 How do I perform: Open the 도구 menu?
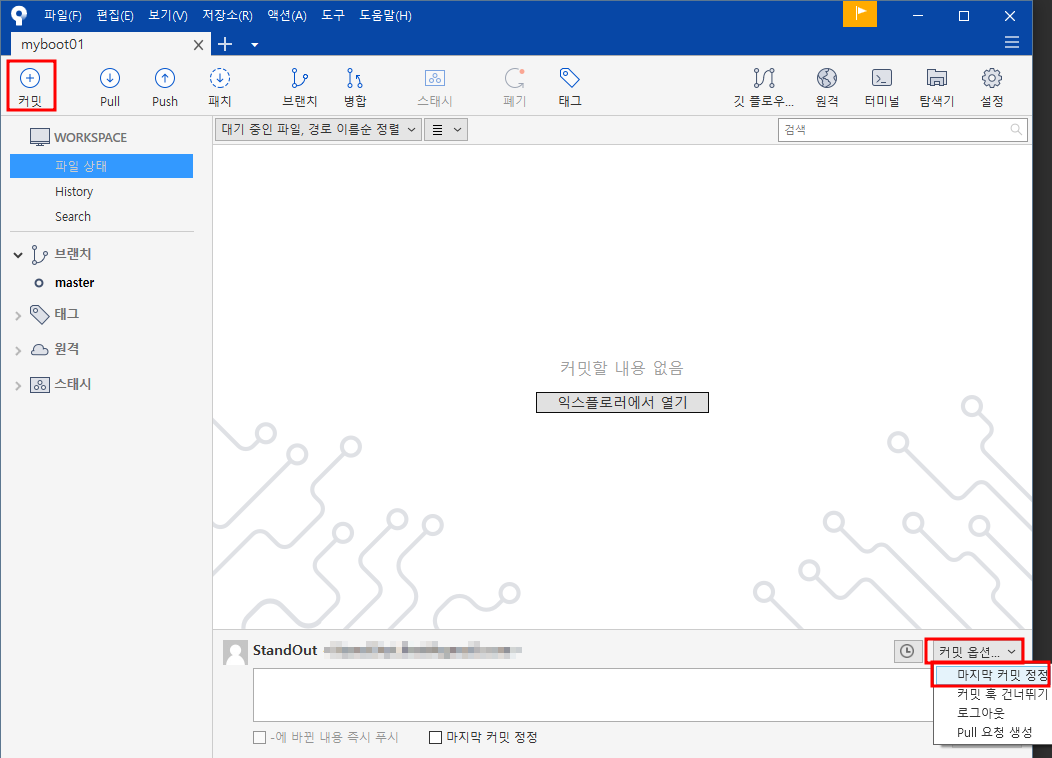(333, 15)
